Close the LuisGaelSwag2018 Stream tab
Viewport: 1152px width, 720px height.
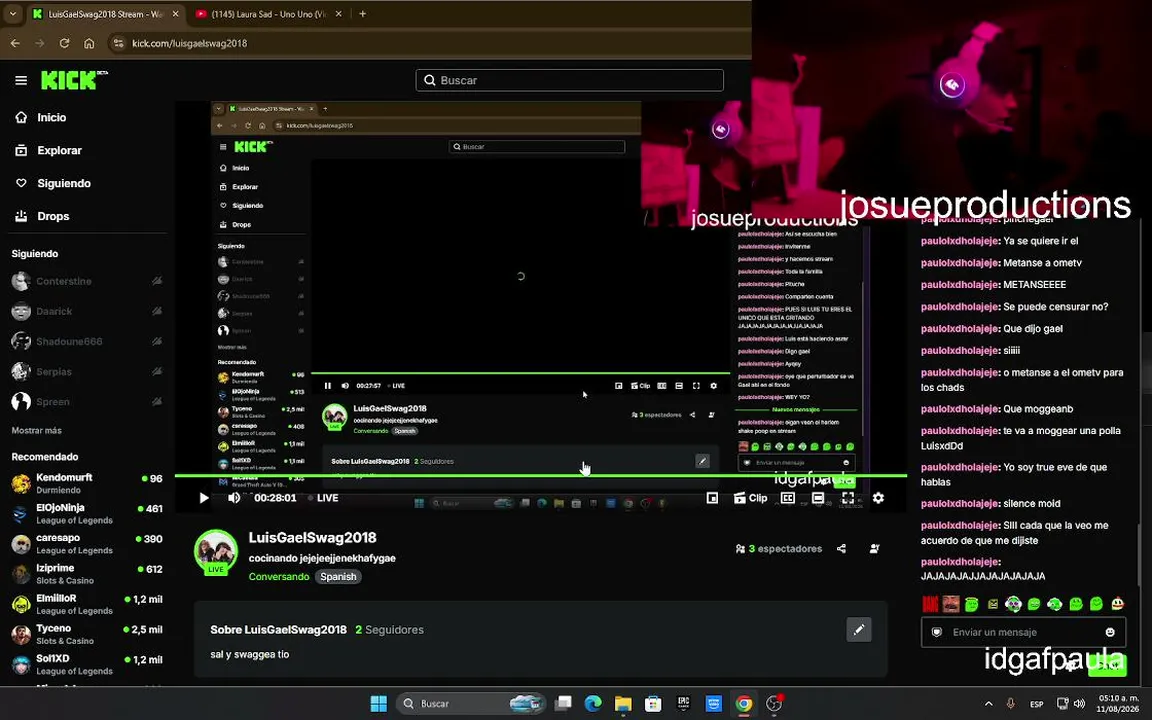point(175,14)
